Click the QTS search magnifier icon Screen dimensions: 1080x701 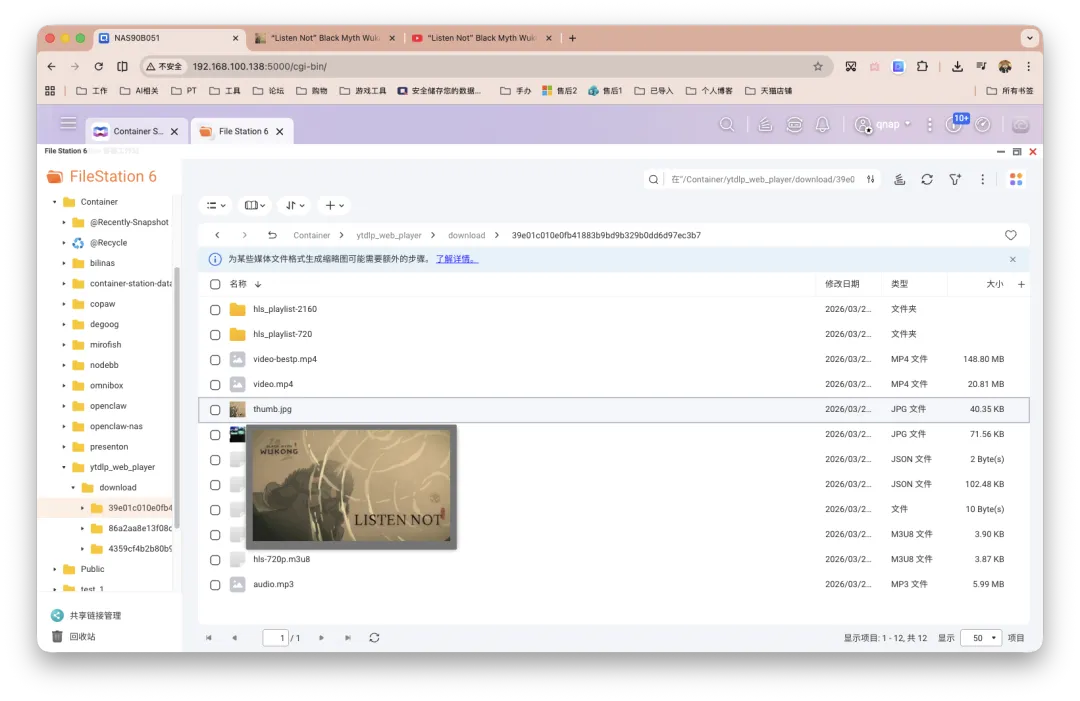tap(727, 125)
